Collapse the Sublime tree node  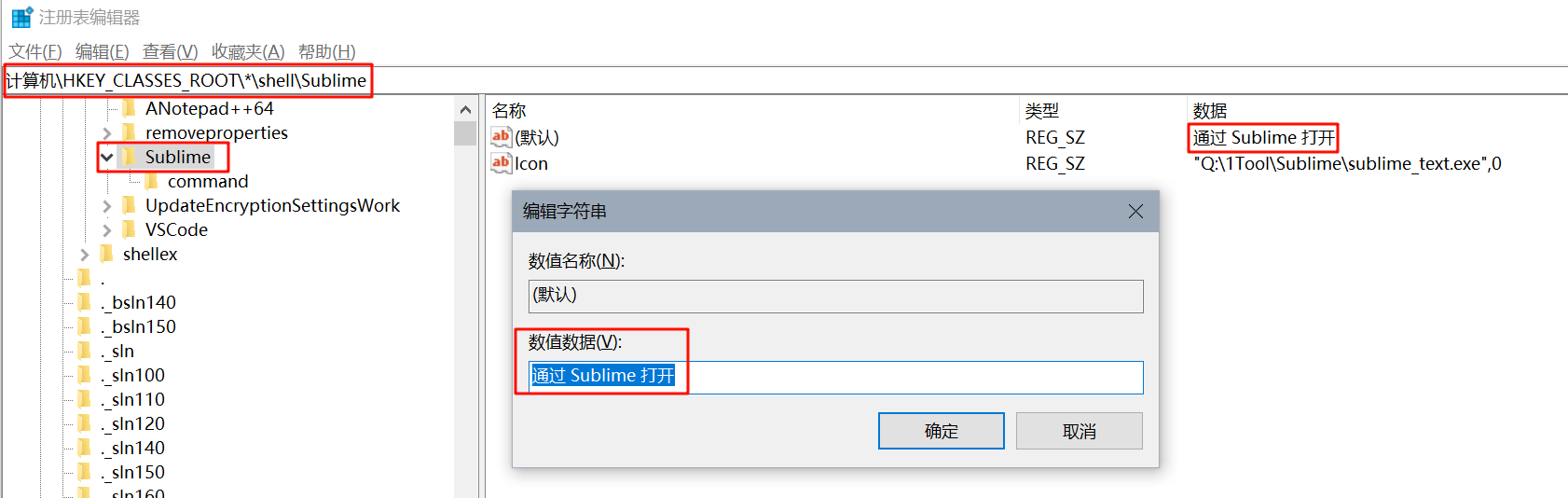tap(107, 157)
